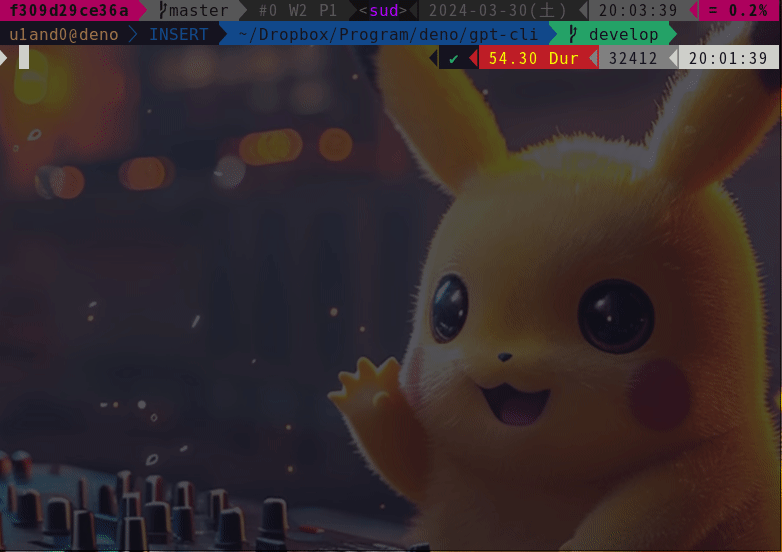782x552 pixels.
Task: Select the sud window tab
Action: 384,10
